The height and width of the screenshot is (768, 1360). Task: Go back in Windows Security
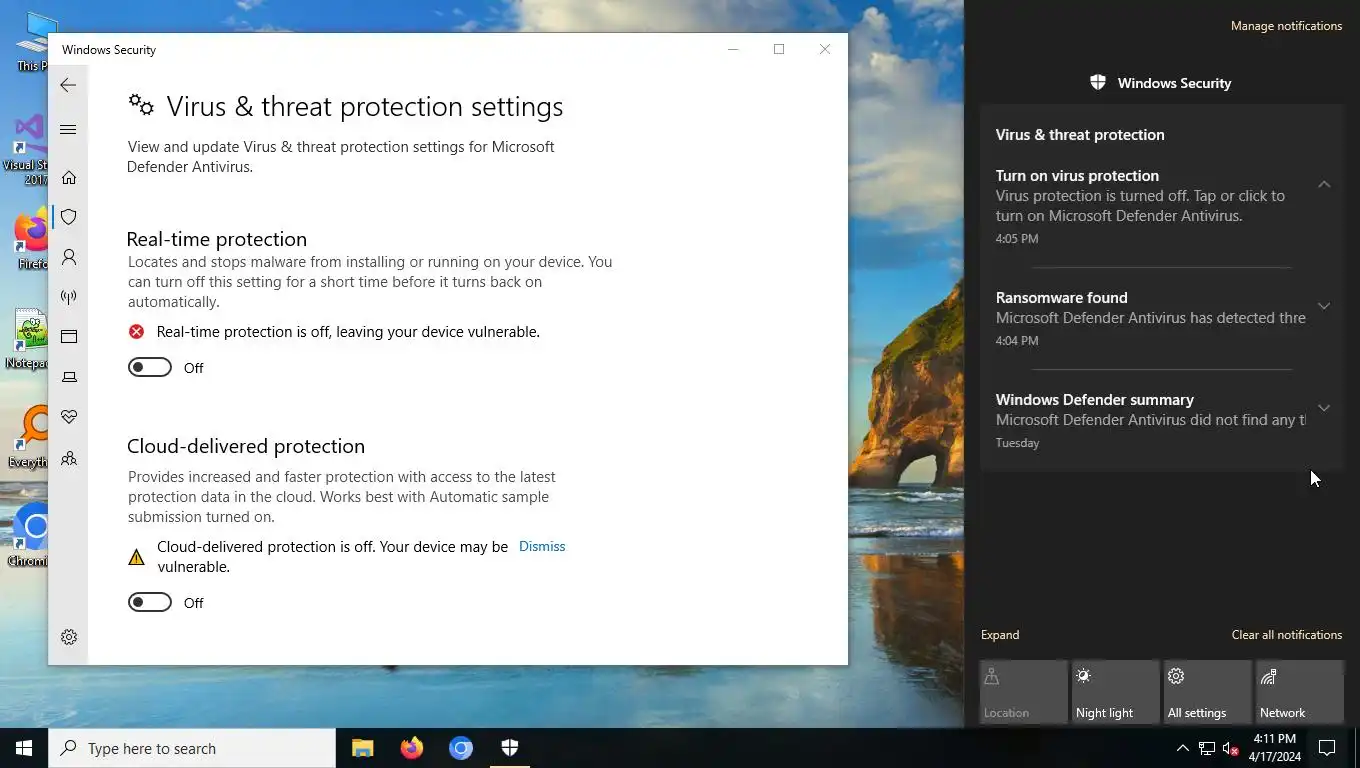pyautogui.click(x=68, y=85)
